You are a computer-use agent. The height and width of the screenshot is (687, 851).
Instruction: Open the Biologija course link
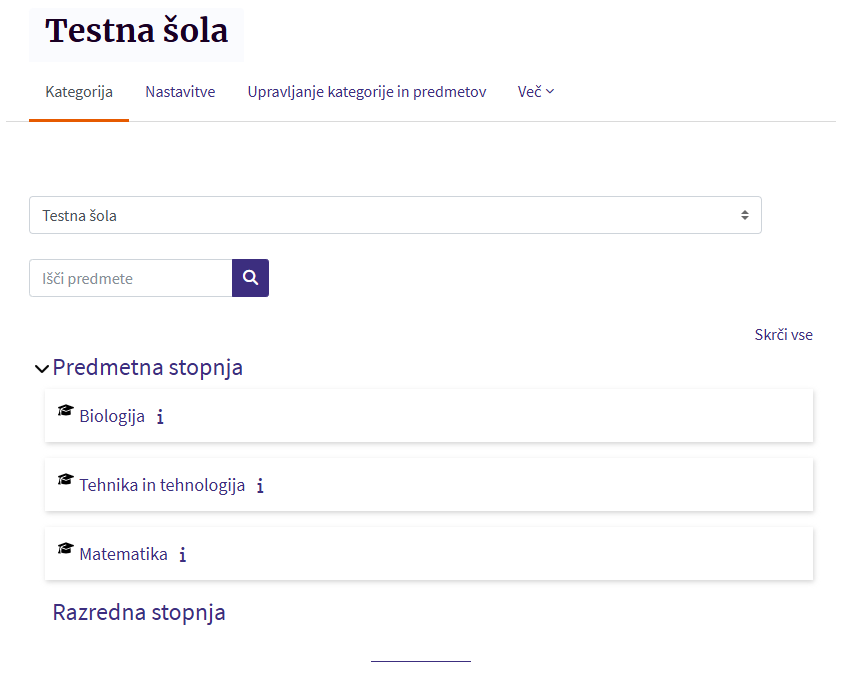tap(112, 416)
